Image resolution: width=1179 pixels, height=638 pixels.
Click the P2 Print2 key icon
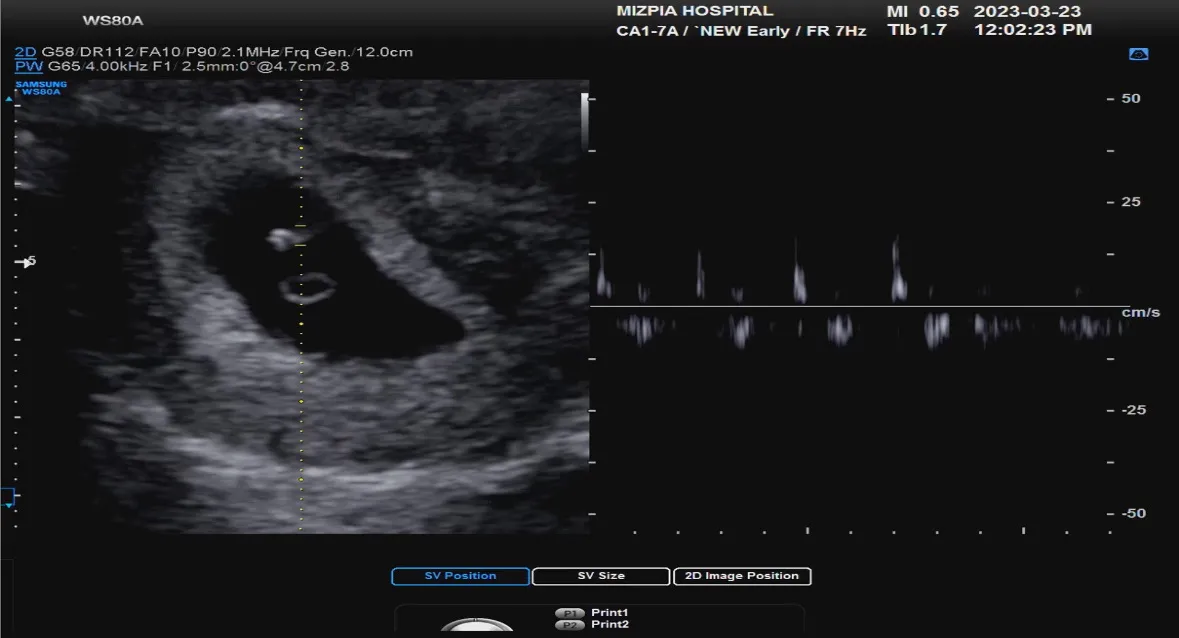click(x=569, y=624)
